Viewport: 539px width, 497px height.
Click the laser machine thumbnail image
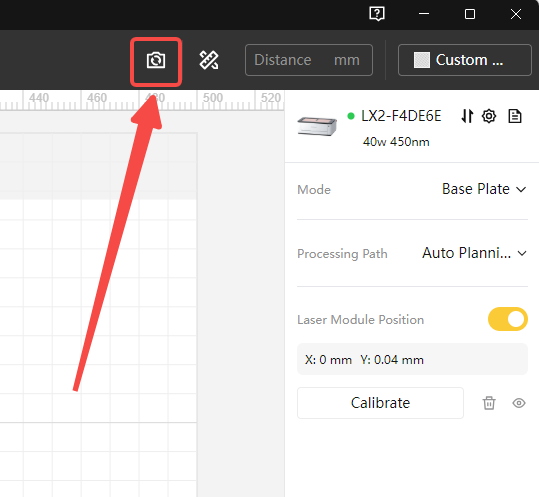point(317,126)
